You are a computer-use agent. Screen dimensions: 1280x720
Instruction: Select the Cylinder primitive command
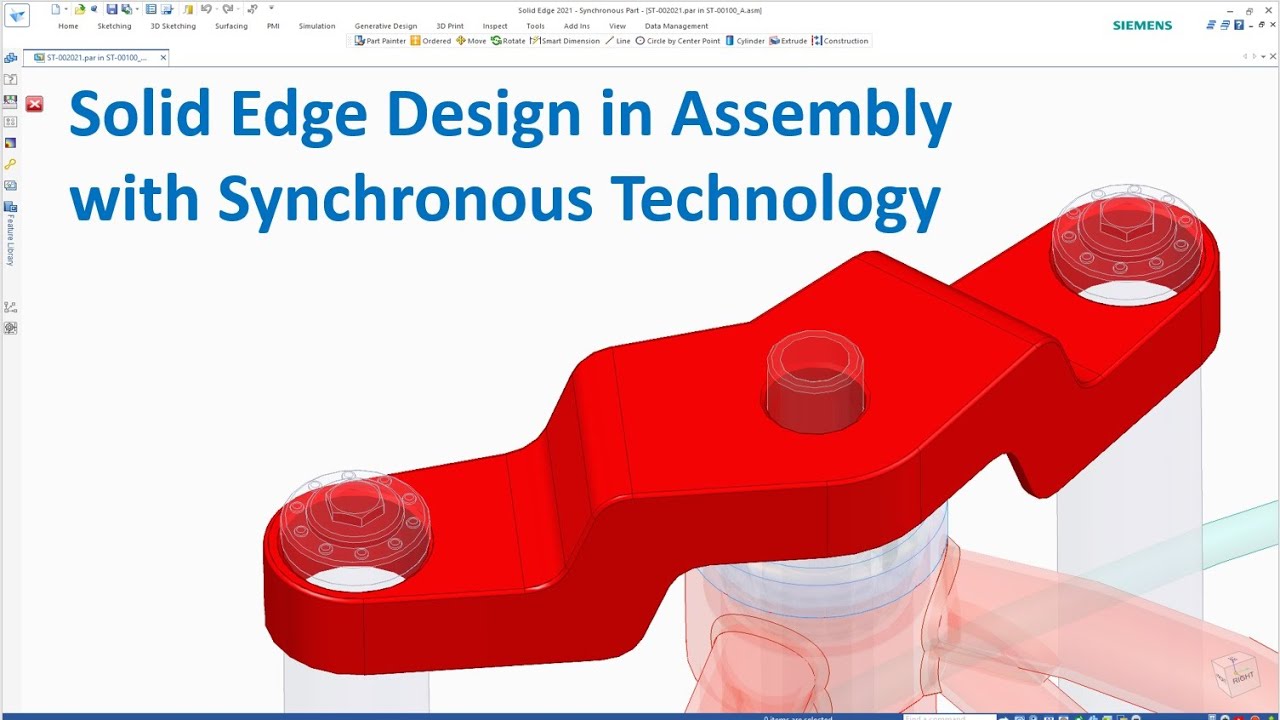[745, 41]
